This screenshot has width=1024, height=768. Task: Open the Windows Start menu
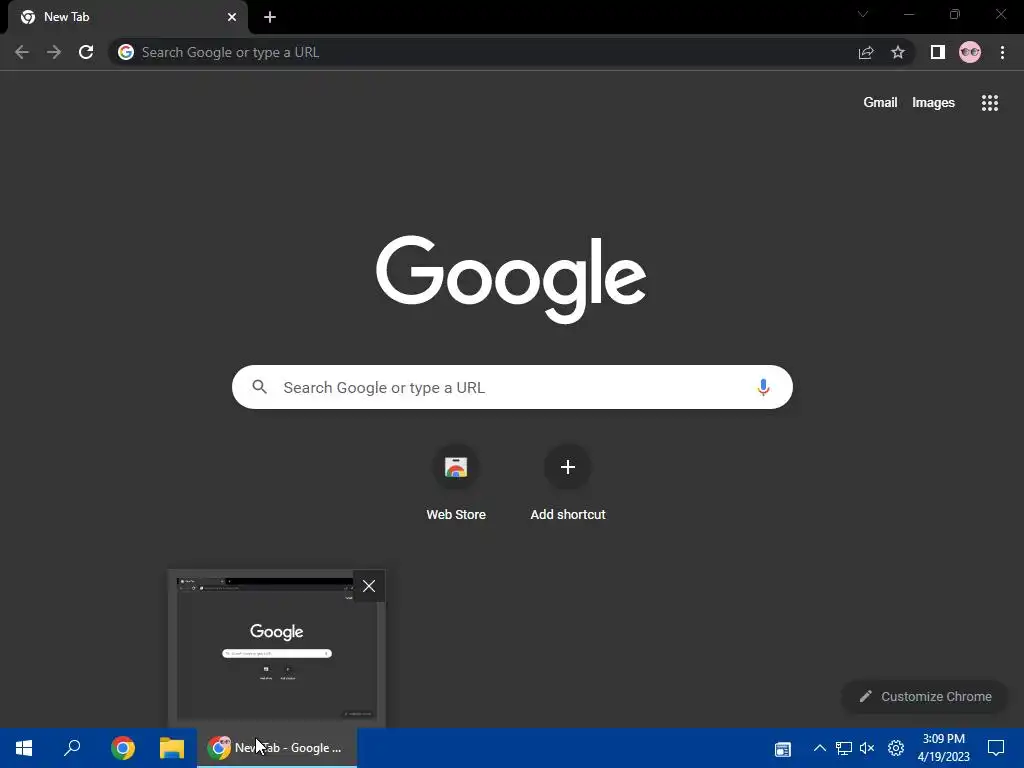tap(24, 748)
